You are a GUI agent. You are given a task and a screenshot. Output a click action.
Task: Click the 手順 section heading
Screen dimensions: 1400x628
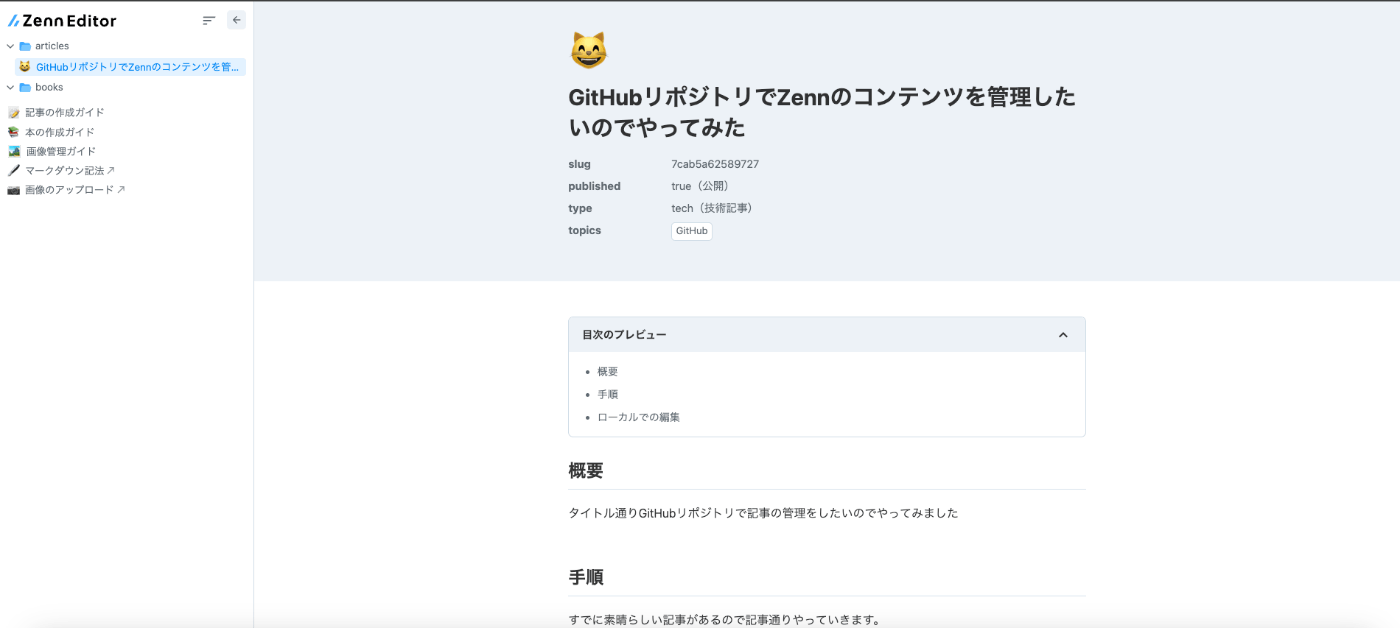586,577
